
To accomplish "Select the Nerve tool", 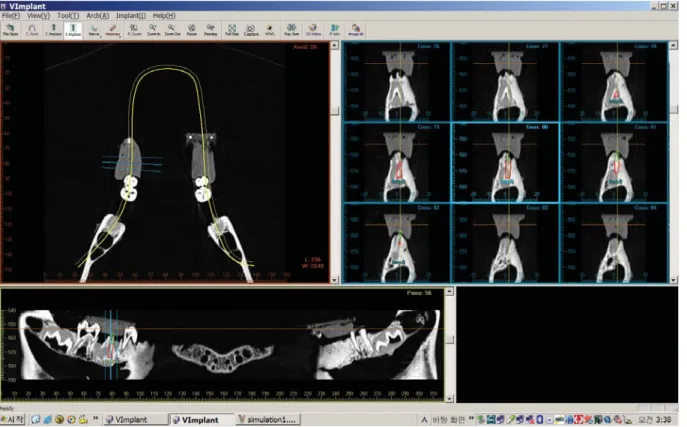I will tap(93, 30).
